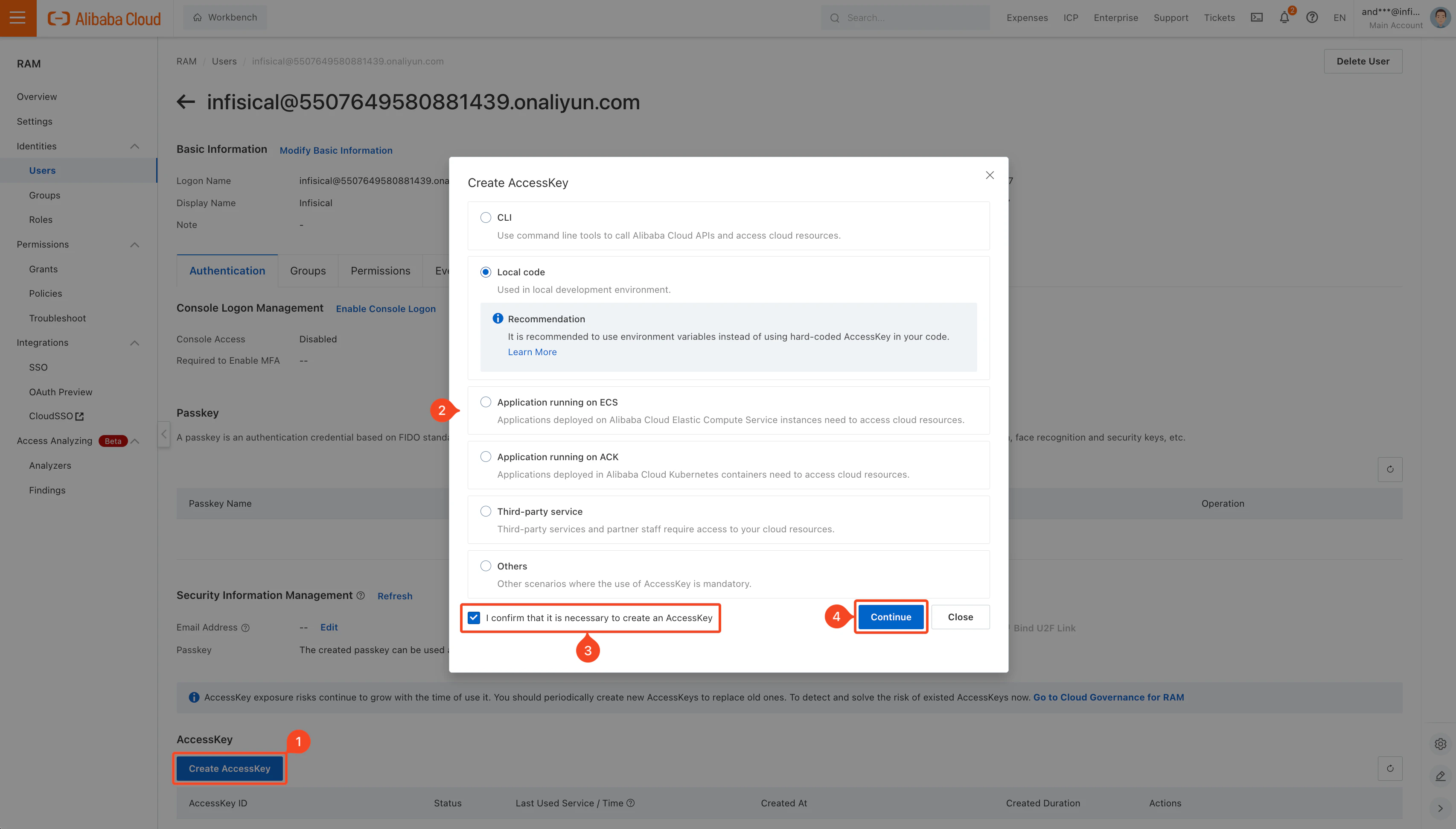This screenshot has height=829, width=1456.
Task: Open the Main Account menu
Action: [x=1396, y=25]
